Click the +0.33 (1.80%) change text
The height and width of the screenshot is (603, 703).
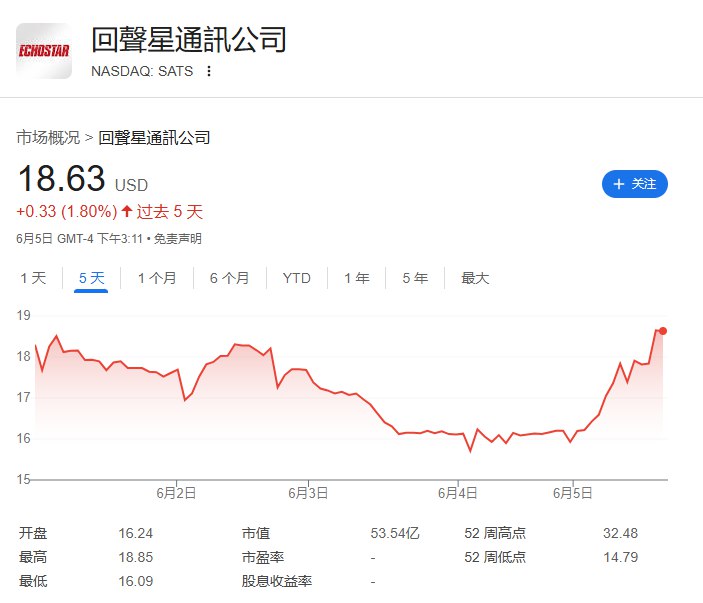(67, 211)
